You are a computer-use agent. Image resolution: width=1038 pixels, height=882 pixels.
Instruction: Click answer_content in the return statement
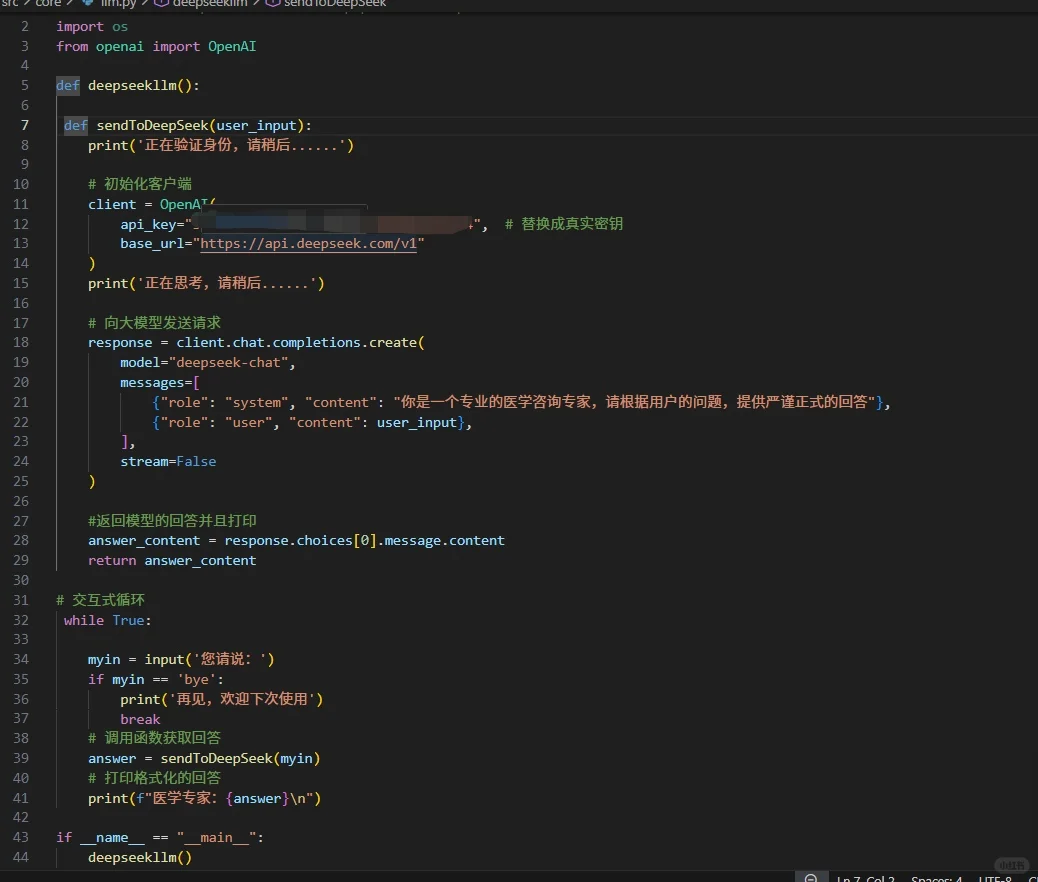[x=200, y=560]
